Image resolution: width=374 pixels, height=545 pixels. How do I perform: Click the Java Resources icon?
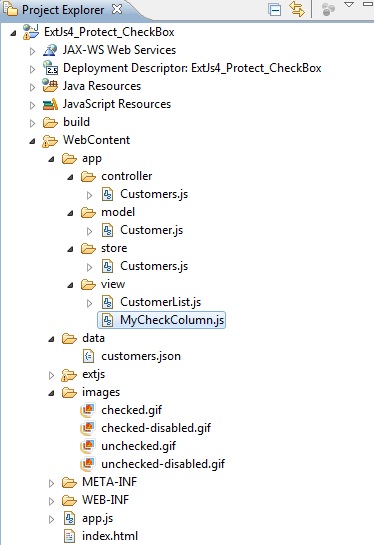(50, 86)
